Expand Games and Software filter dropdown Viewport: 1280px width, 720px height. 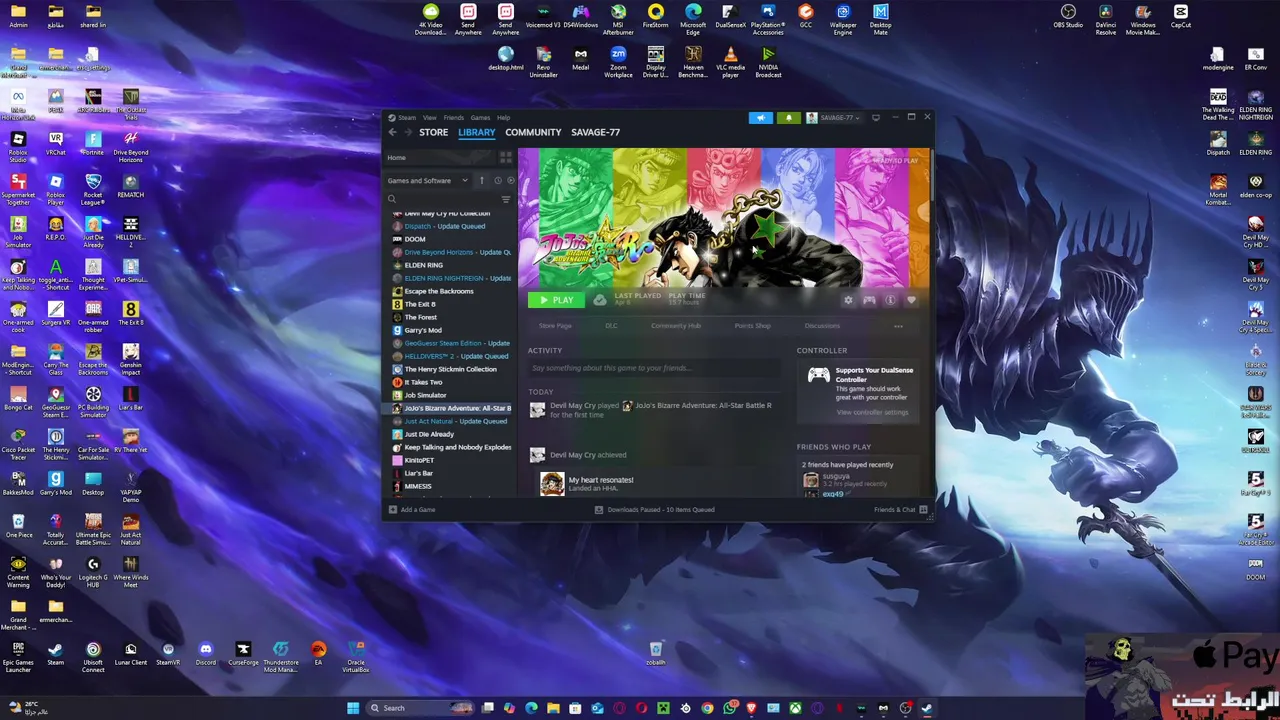point(428,181)
